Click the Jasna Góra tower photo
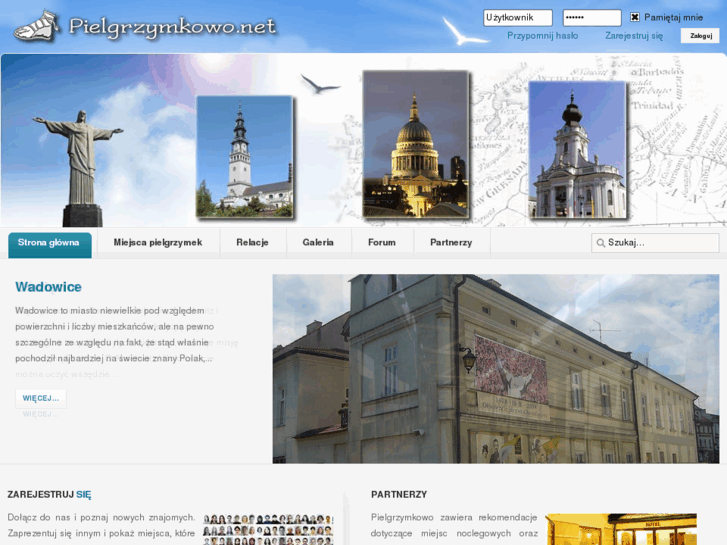 245,157
